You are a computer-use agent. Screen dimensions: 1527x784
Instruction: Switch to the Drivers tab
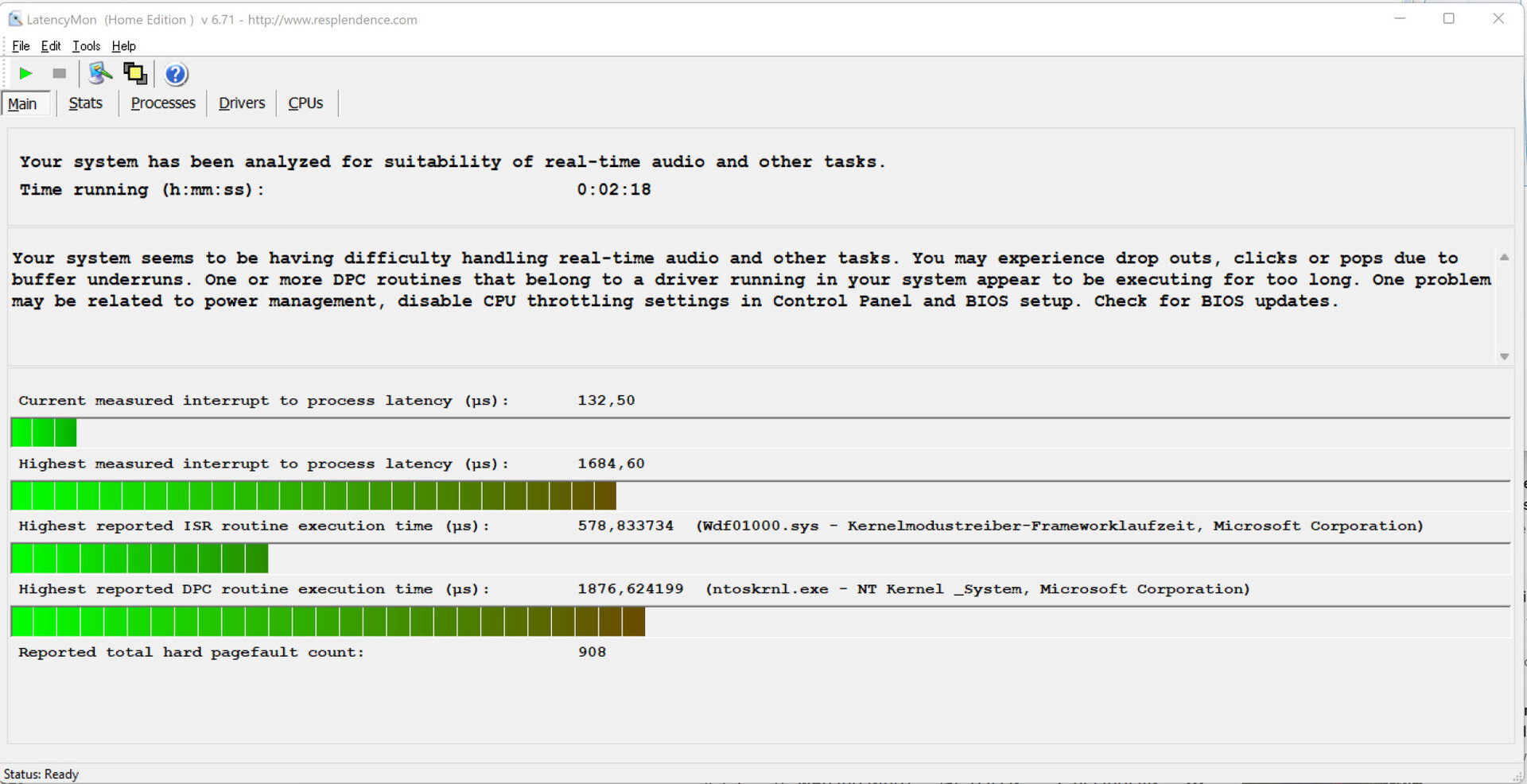[x=242, y=103]
